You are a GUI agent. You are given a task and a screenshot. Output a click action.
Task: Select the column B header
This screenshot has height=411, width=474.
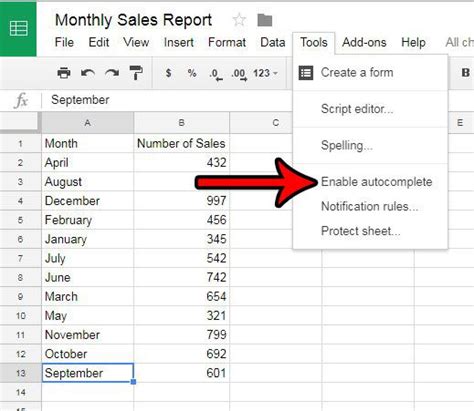click(182, 123)
